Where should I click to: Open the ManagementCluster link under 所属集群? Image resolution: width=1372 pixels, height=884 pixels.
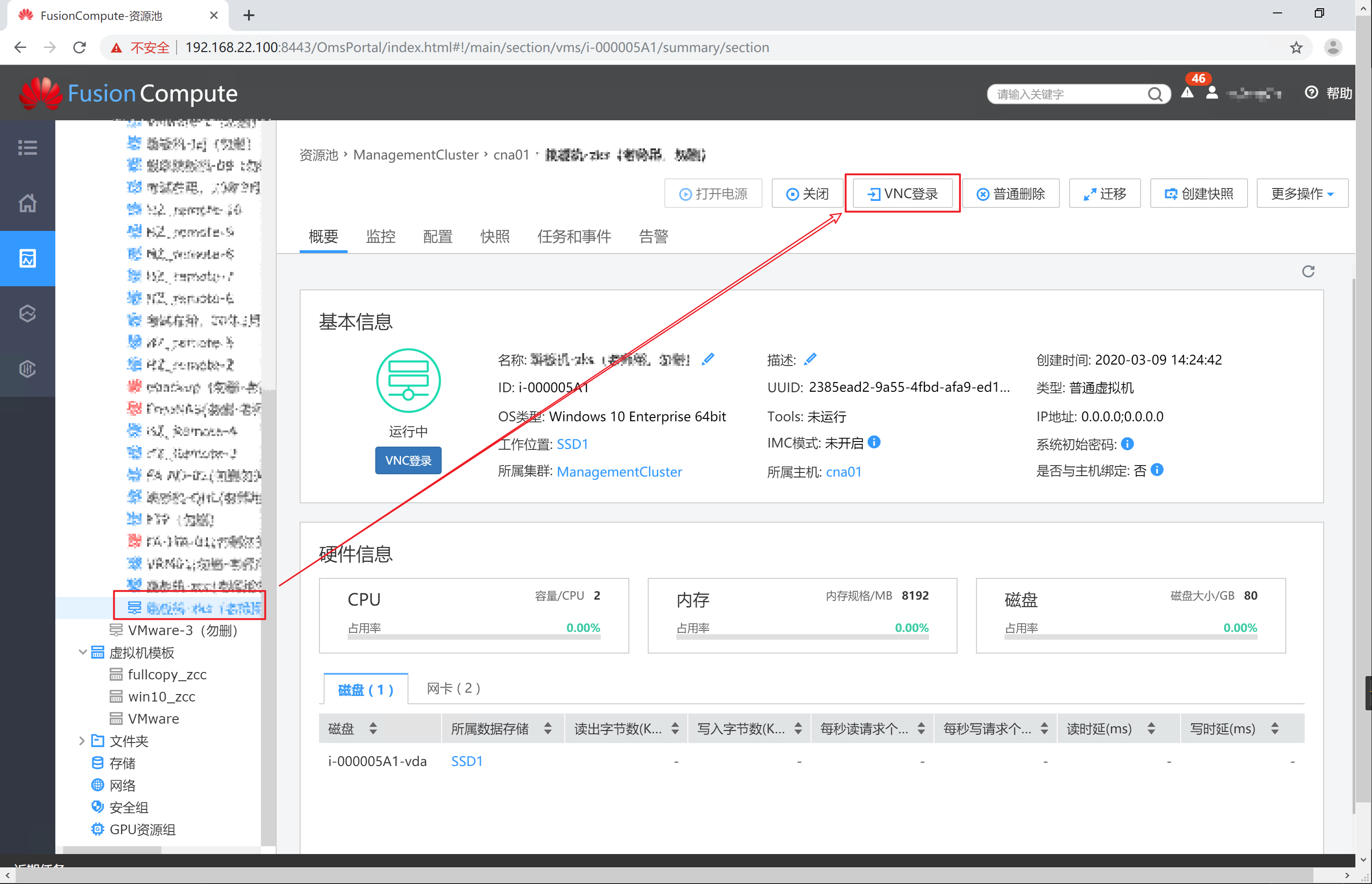click(x=619, y=472)
